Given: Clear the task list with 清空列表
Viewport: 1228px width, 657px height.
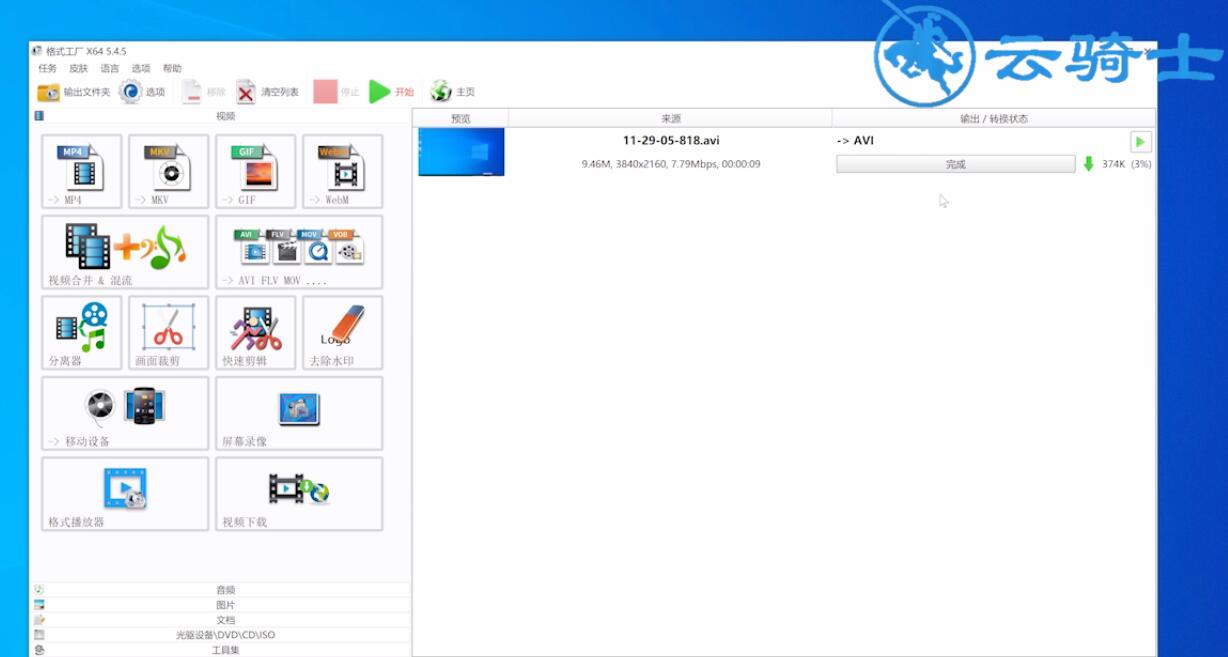Looking at the screenshot, I should coord(267,92).
